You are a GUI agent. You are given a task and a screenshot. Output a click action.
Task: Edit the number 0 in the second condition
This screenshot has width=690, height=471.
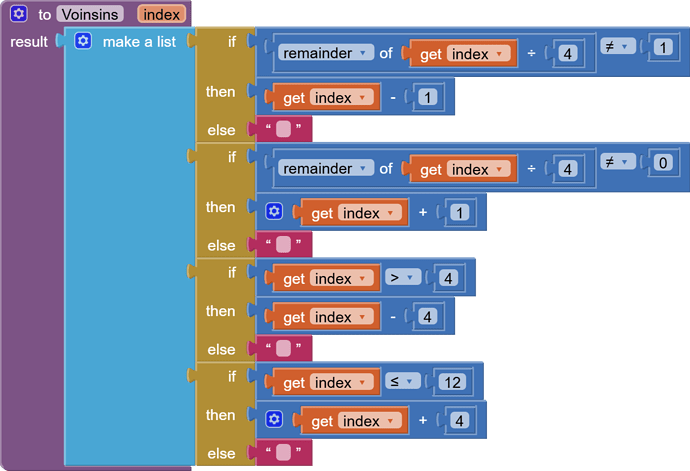tap(660, 162)
